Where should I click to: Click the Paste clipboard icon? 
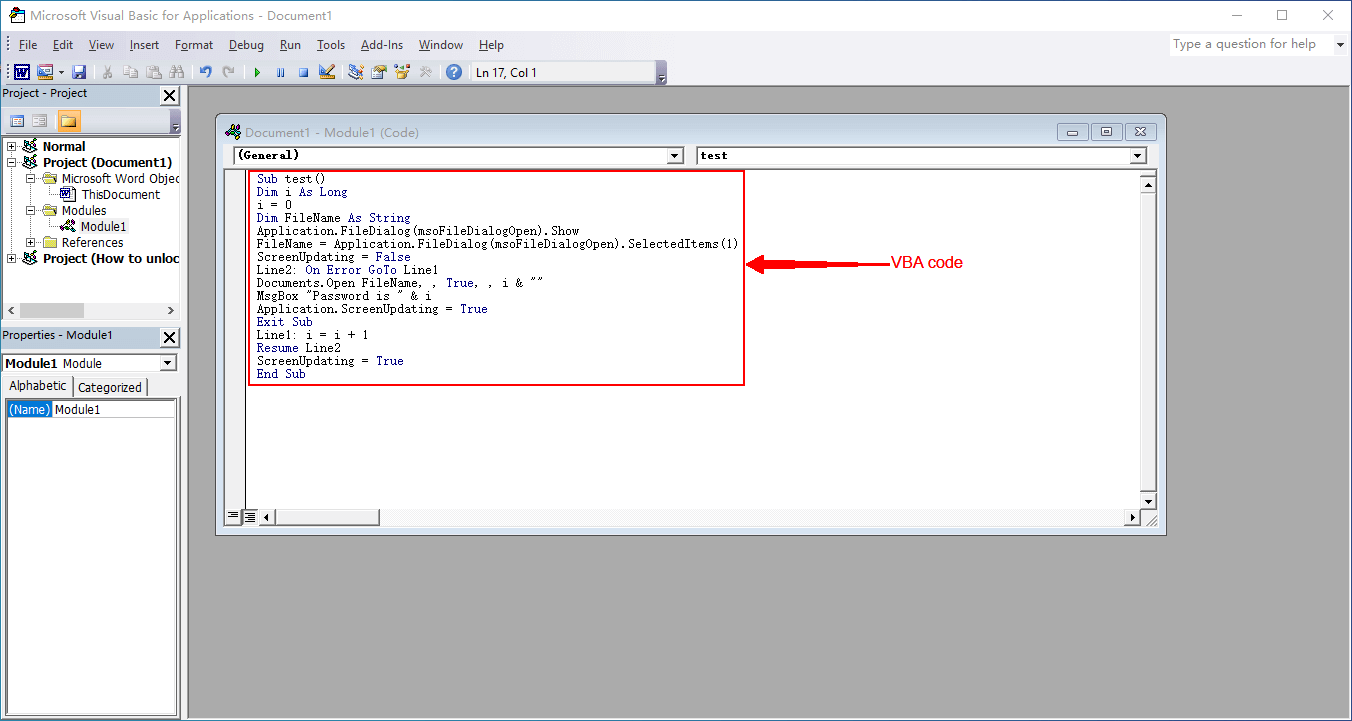[153, 72]
